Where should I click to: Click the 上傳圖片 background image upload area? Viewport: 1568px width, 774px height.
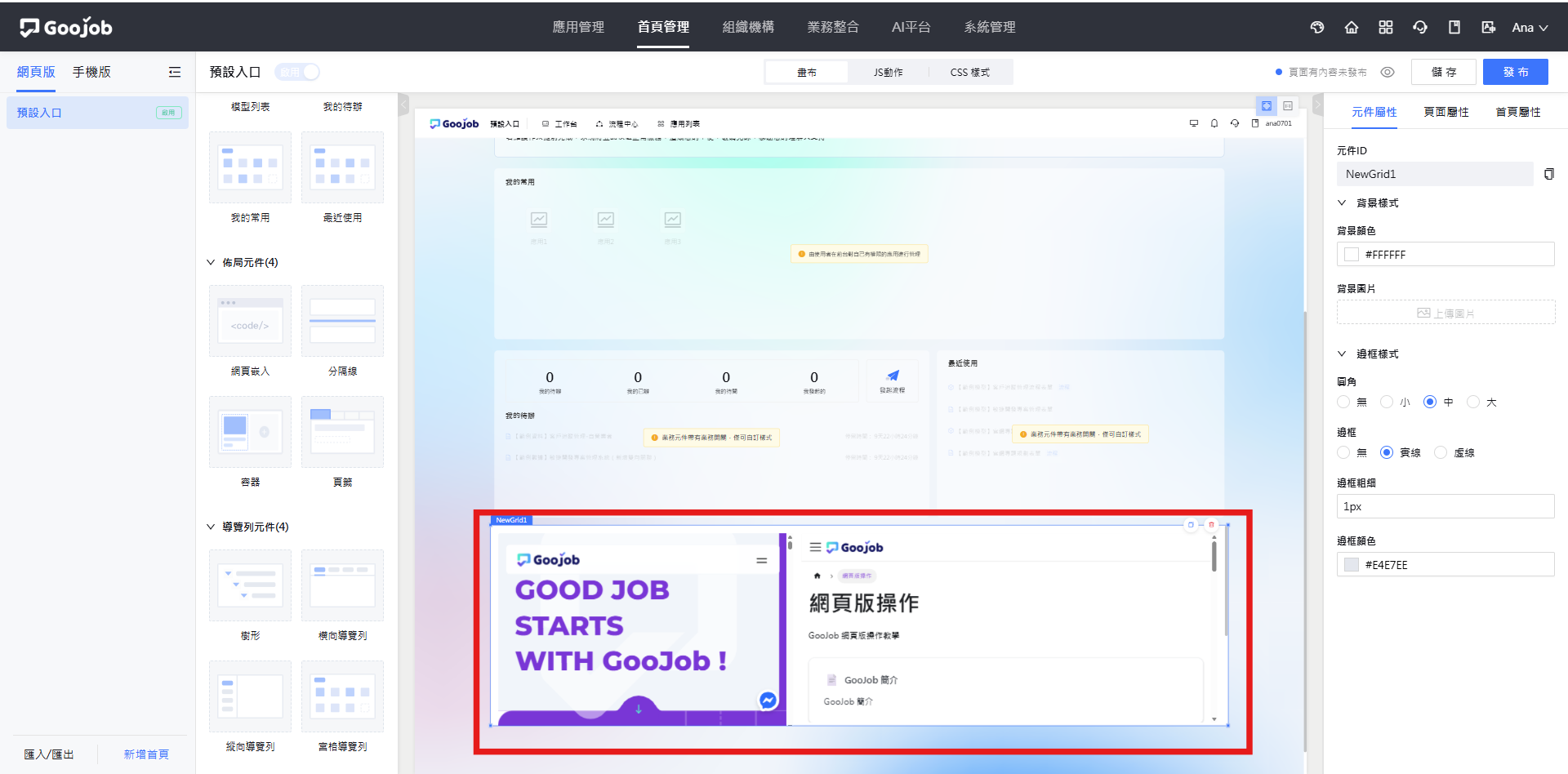coord(1445,313)
